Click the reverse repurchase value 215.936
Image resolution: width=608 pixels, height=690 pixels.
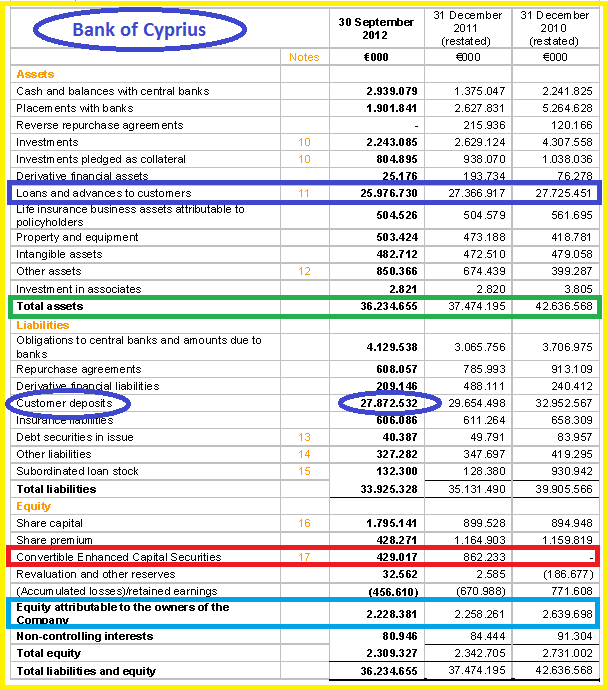coord(484,125)
